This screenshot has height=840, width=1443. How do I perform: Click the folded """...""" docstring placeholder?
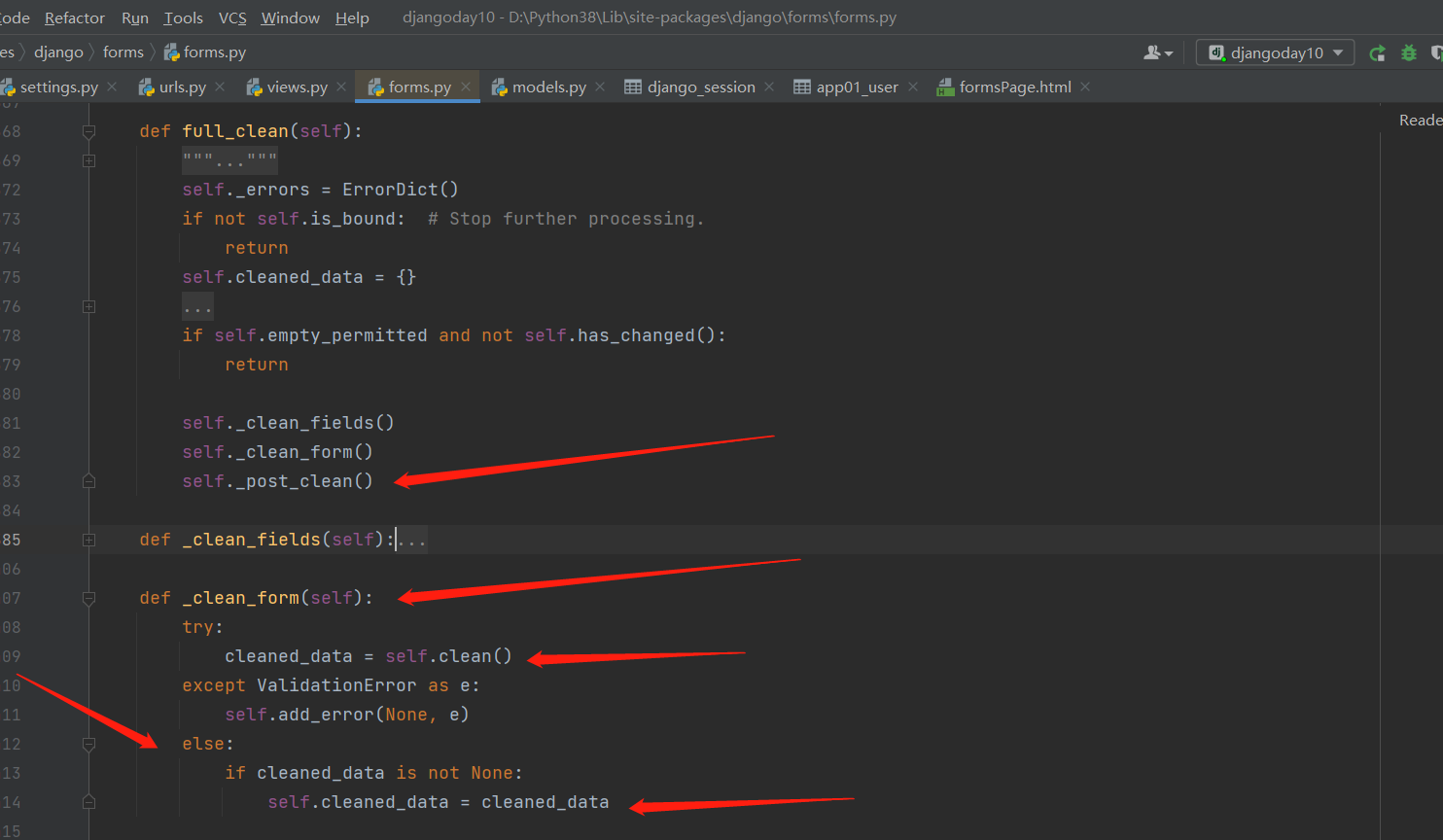pyautogui.click(x=229, y=160)
